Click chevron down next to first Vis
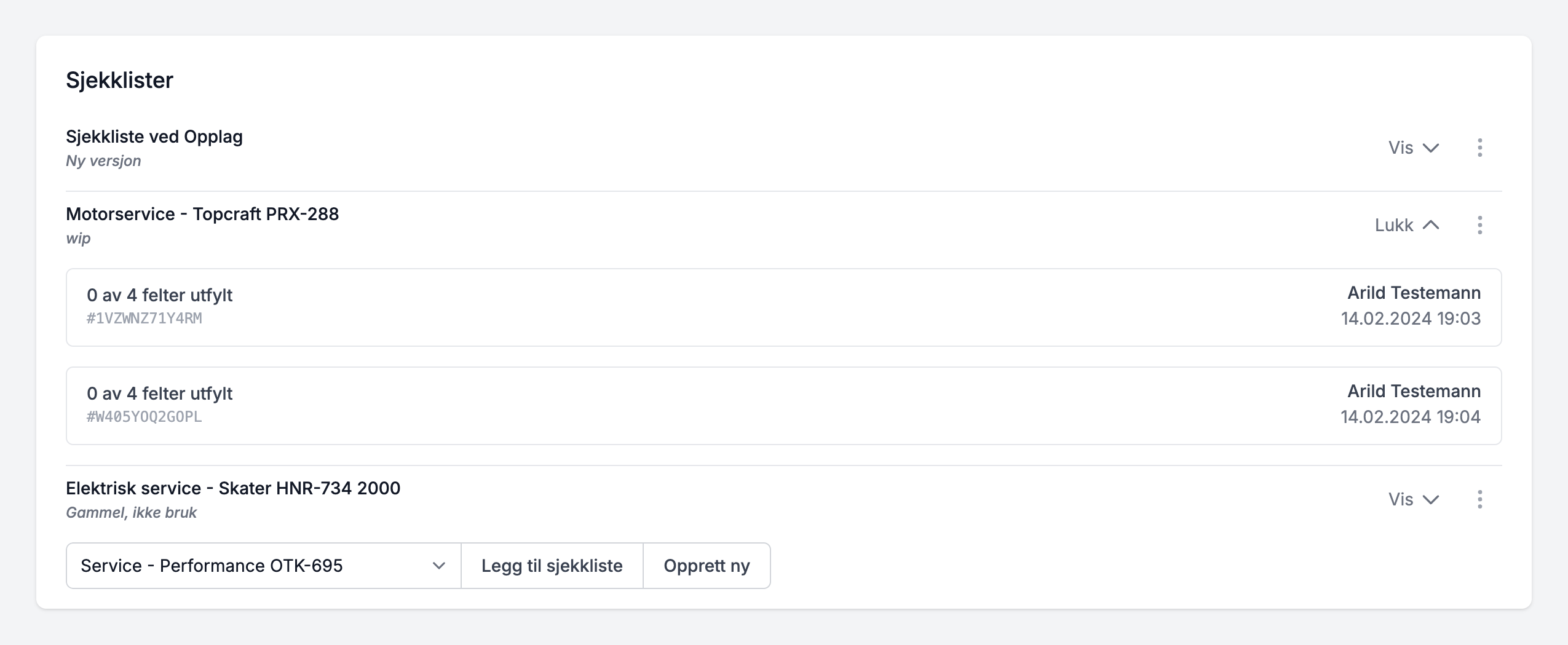 coord(1431,148)
